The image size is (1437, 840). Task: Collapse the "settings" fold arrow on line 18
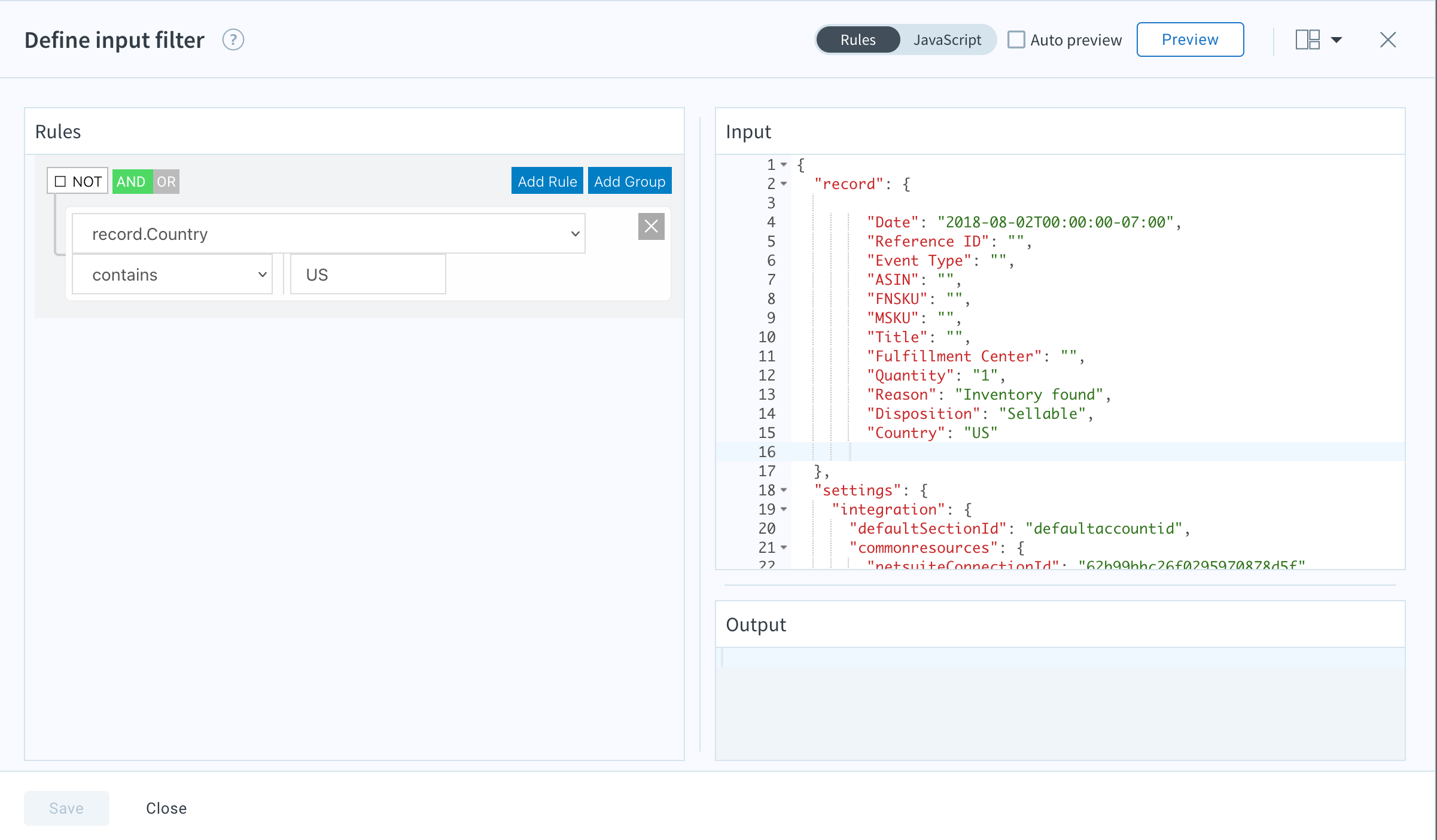coord(784,490)
